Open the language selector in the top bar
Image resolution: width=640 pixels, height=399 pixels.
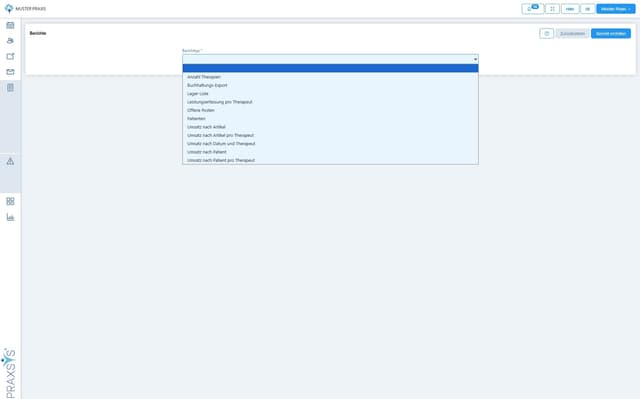coord(587,9)
